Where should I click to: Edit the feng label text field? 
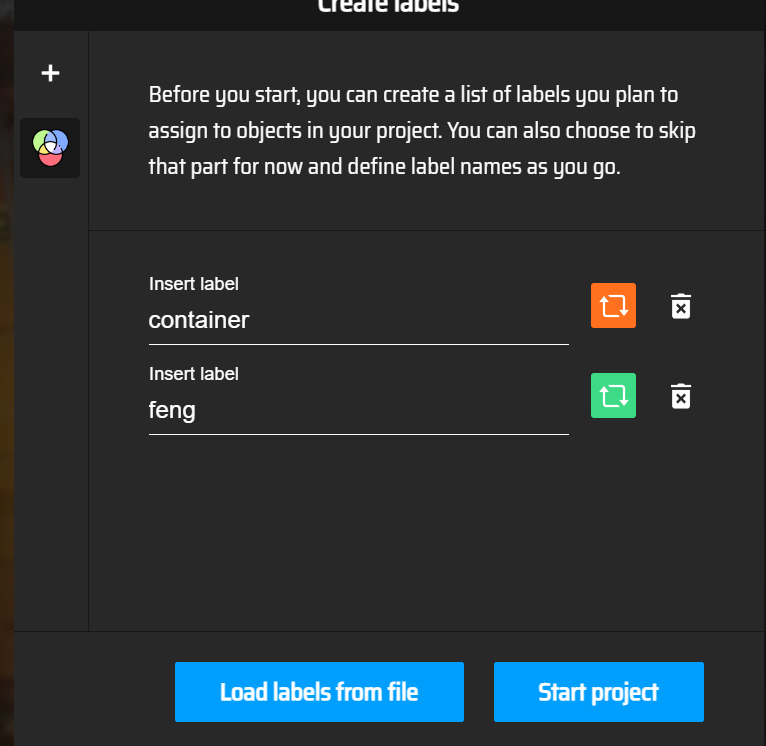(358, 410)
